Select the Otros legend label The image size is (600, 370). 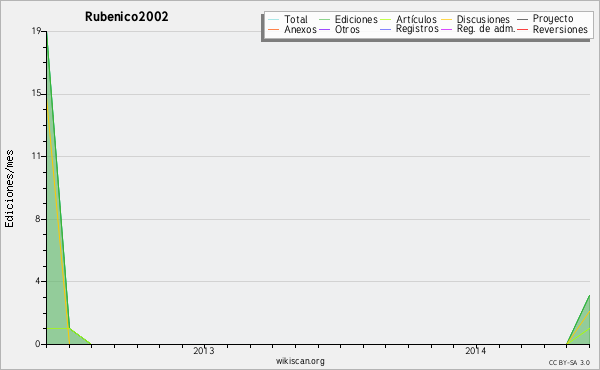pos(347,29)
